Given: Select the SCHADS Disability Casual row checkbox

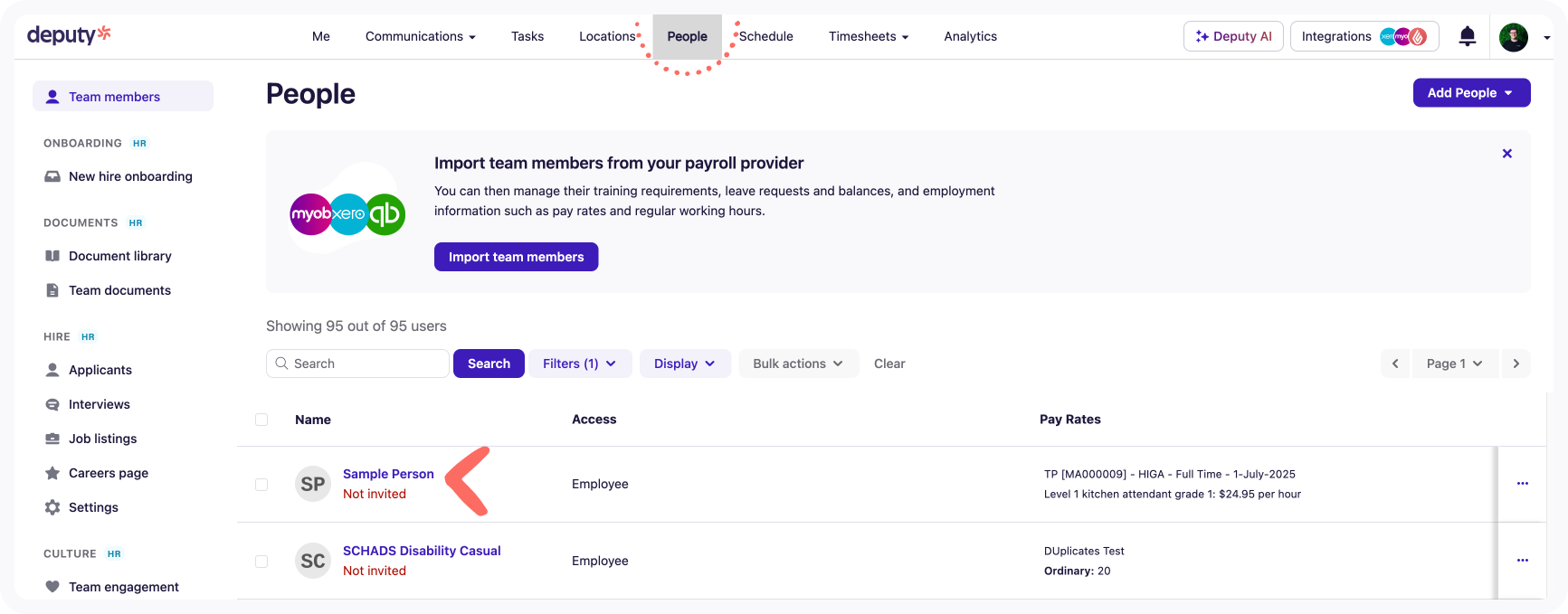Looking at the screenshot, I should [261, 562].
